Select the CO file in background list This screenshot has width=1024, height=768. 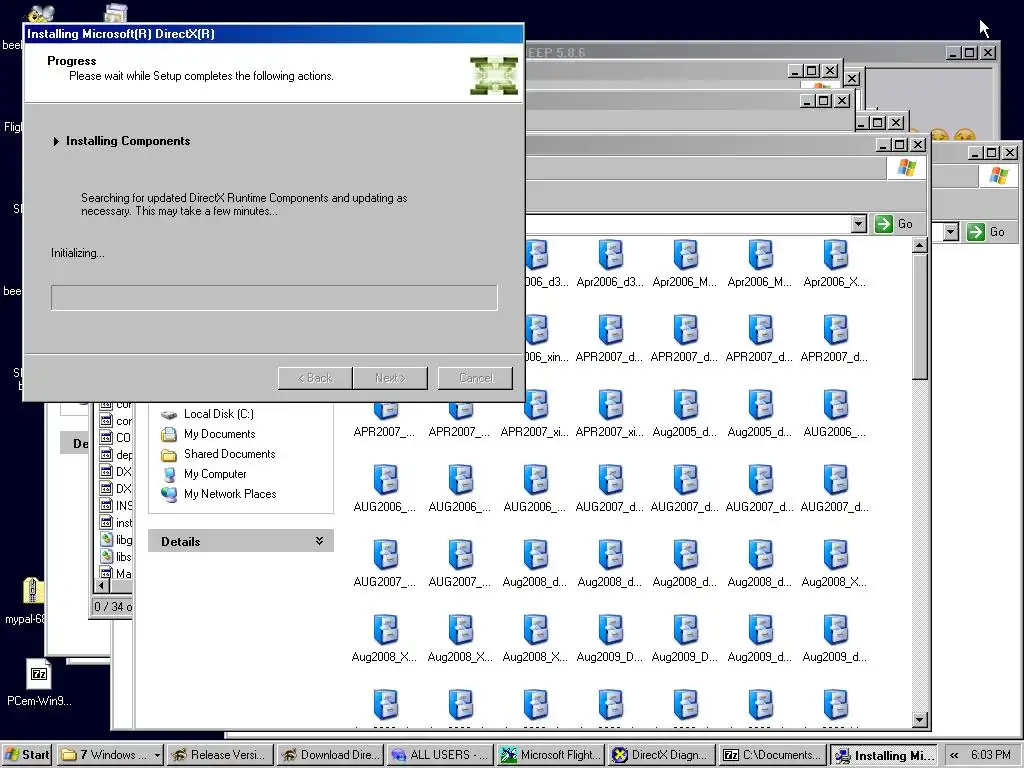116,438
